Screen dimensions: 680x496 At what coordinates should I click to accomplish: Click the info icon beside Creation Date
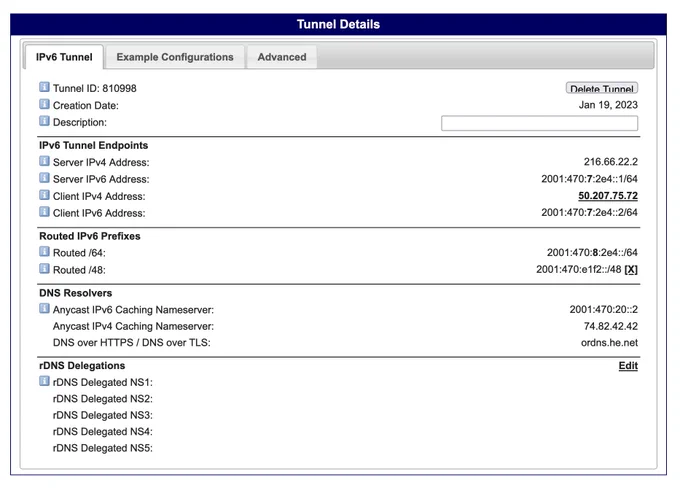(x=44, y=104)
